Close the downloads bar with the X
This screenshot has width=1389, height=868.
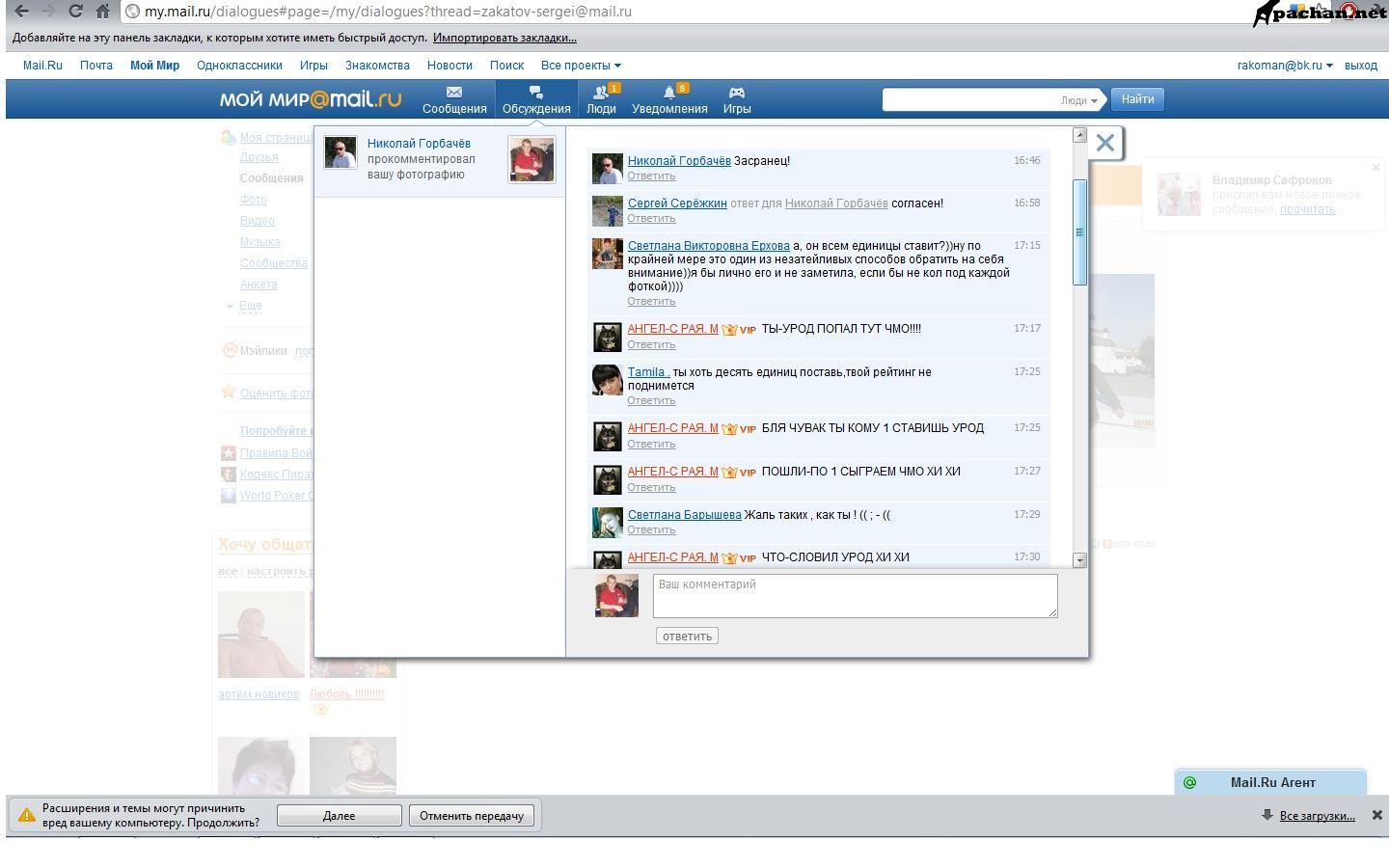coord(1377,815)
